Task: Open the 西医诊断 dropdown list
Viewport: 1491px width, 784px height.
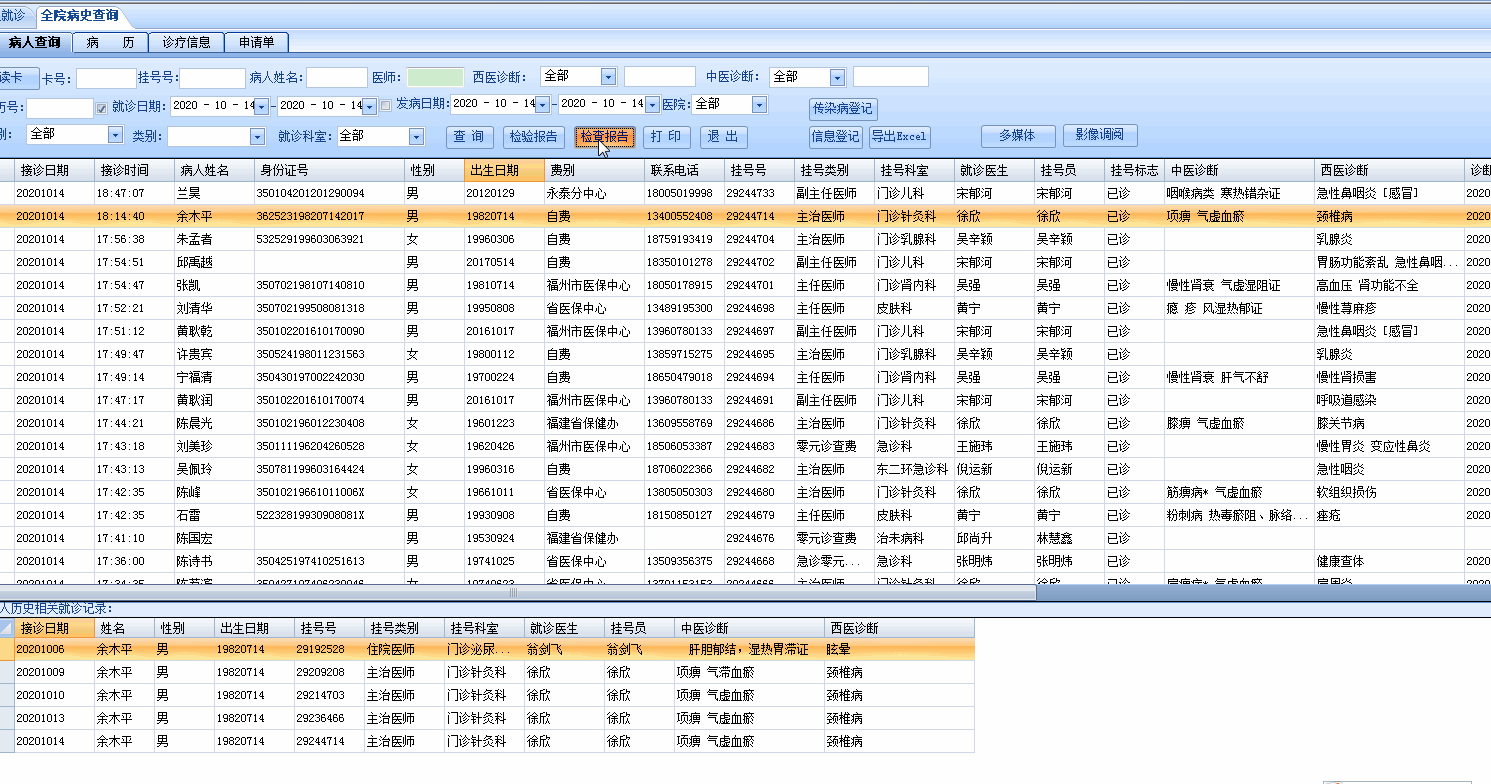Action: point(608,77)
